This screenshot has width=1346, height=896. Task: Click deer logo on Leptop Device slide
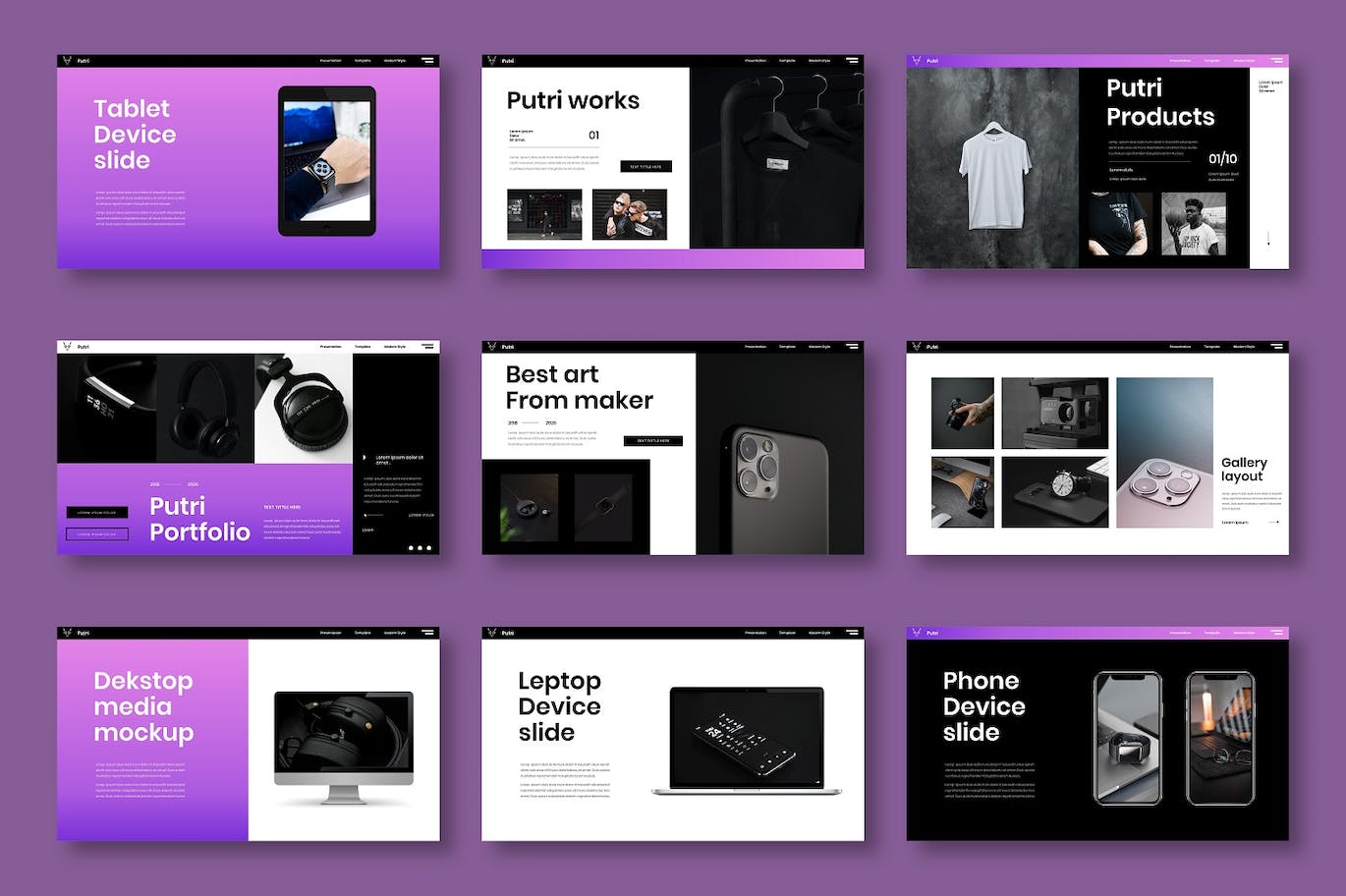pyautogui.click(x=491, y=632)
